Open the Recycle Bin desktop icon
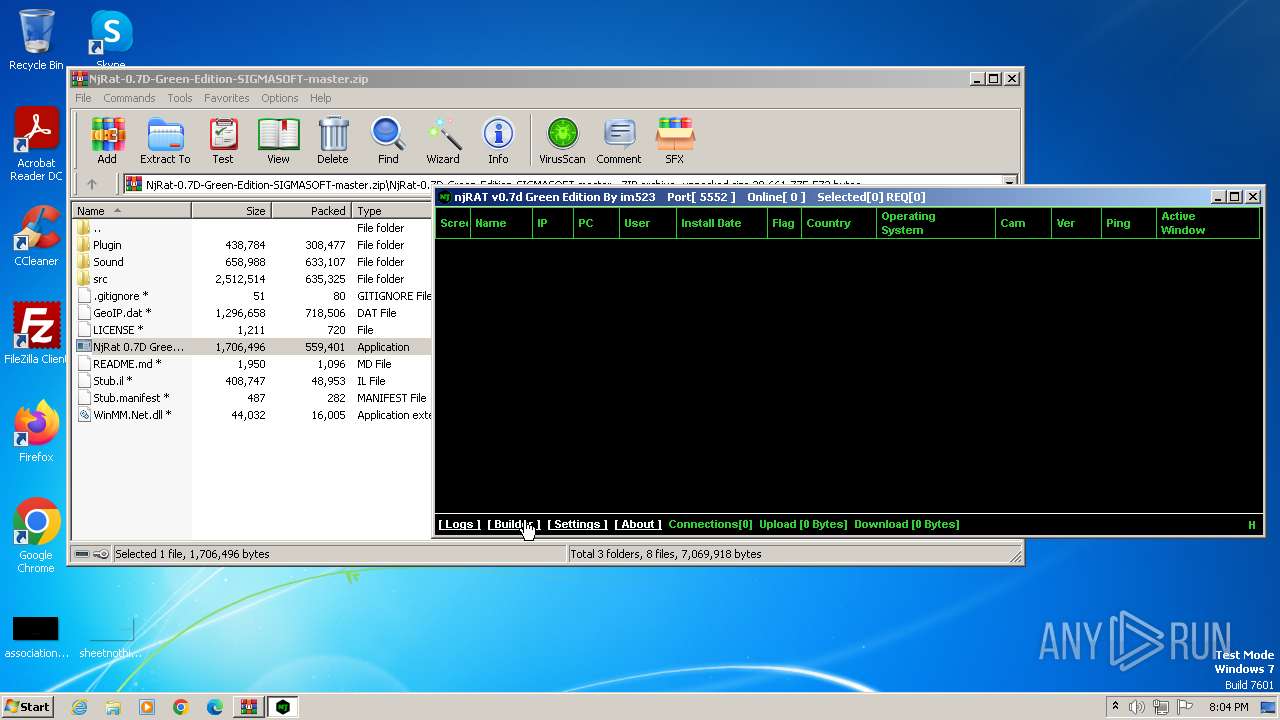The height and width of the screenshot is (720, 1280). point(36,40)
